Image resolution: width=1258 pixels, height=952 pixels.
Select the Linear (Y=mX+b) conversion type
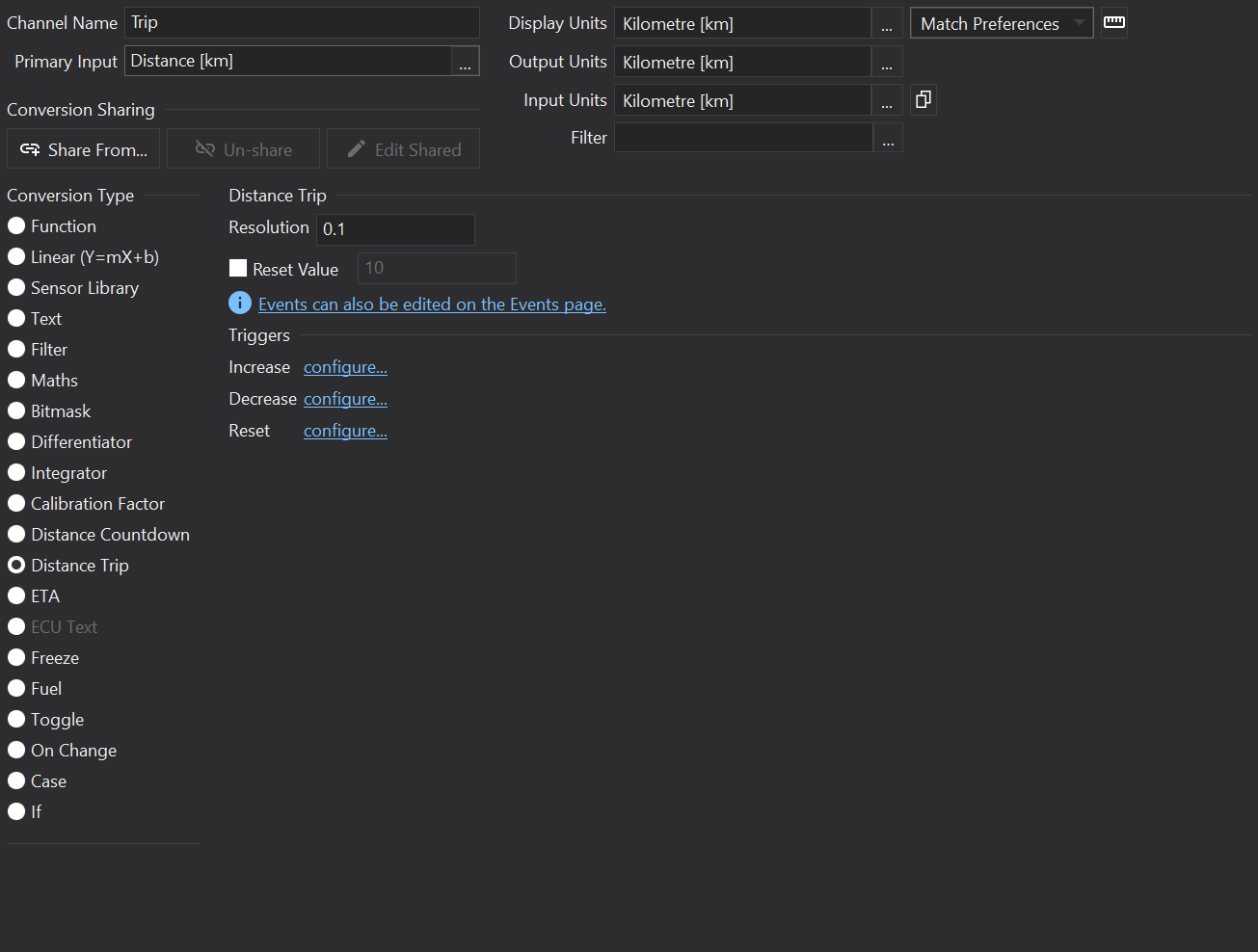[16, 257]
